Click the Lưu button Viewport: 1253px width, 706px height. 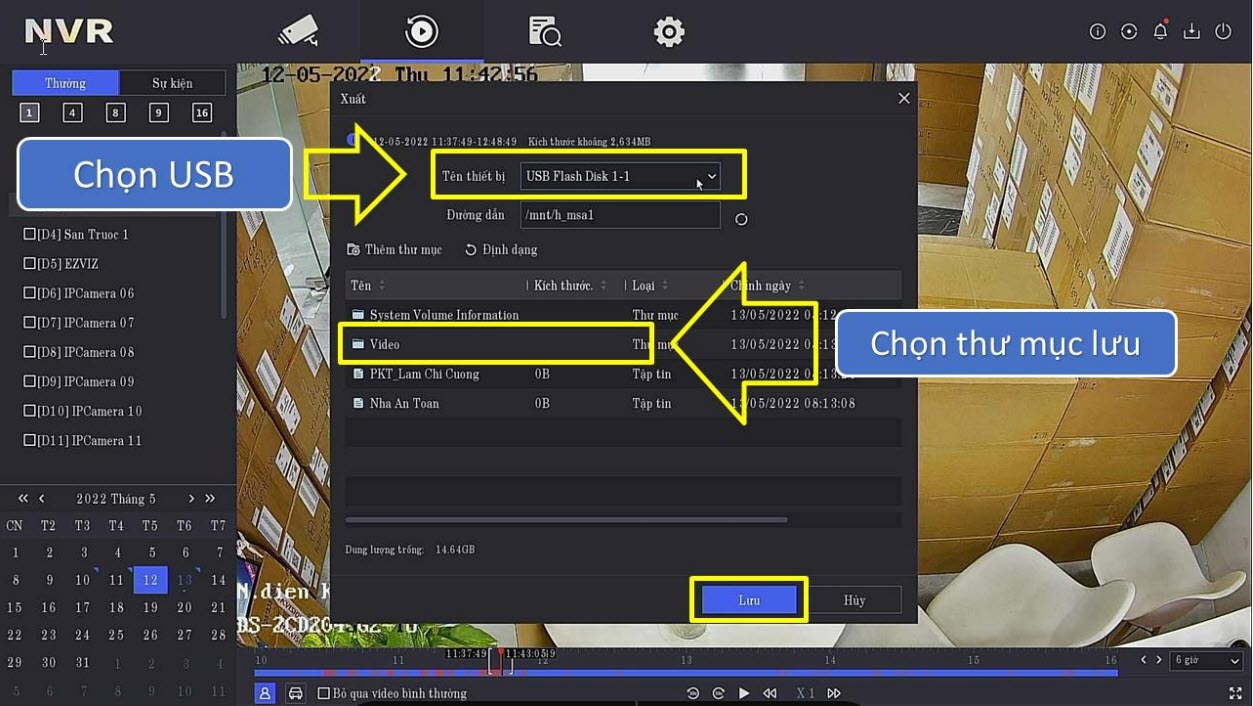click(x=749, y=600)
